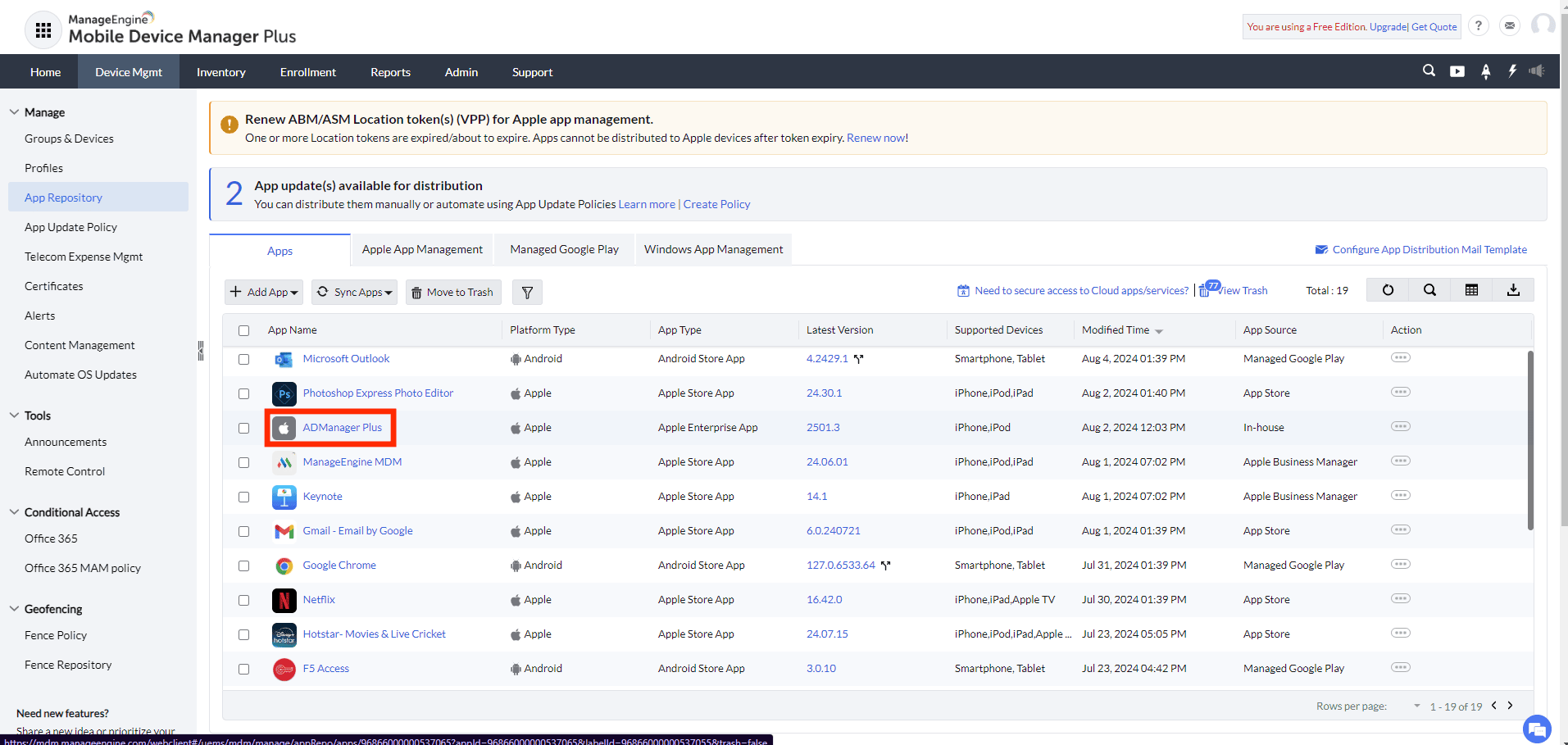1568x745 pixels.
Task: Open the apps grid launcher icon
Action: [x=43, y=30]
